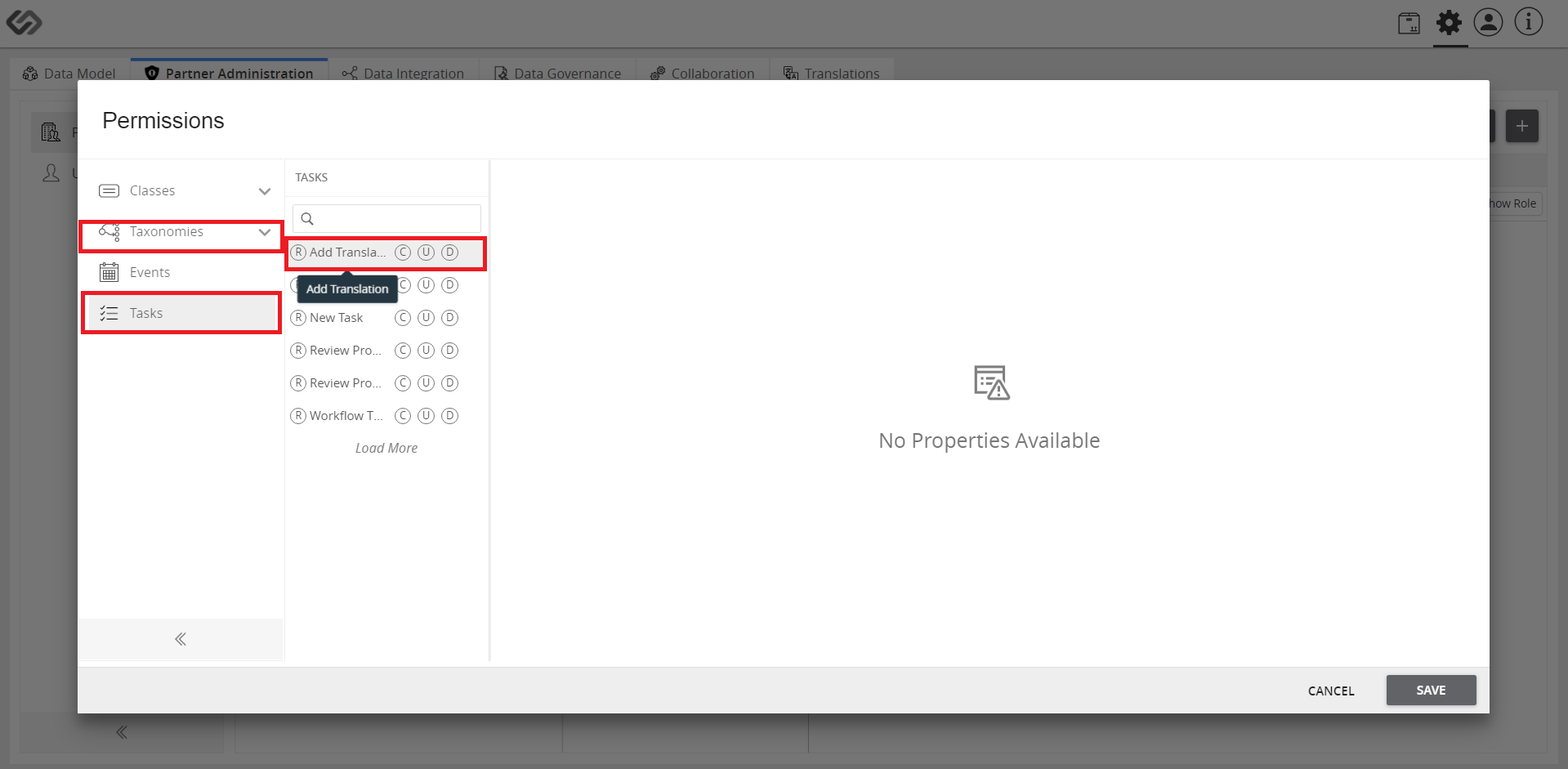
Task: Click the application logo in top-left corner
Action: pyautogui.click(x=24, y=22)
